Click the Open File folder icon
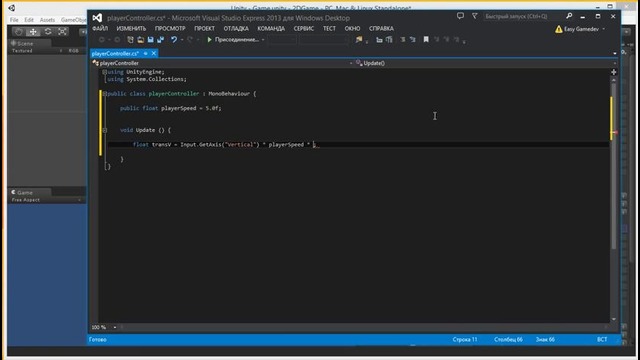 coord(140,40)
